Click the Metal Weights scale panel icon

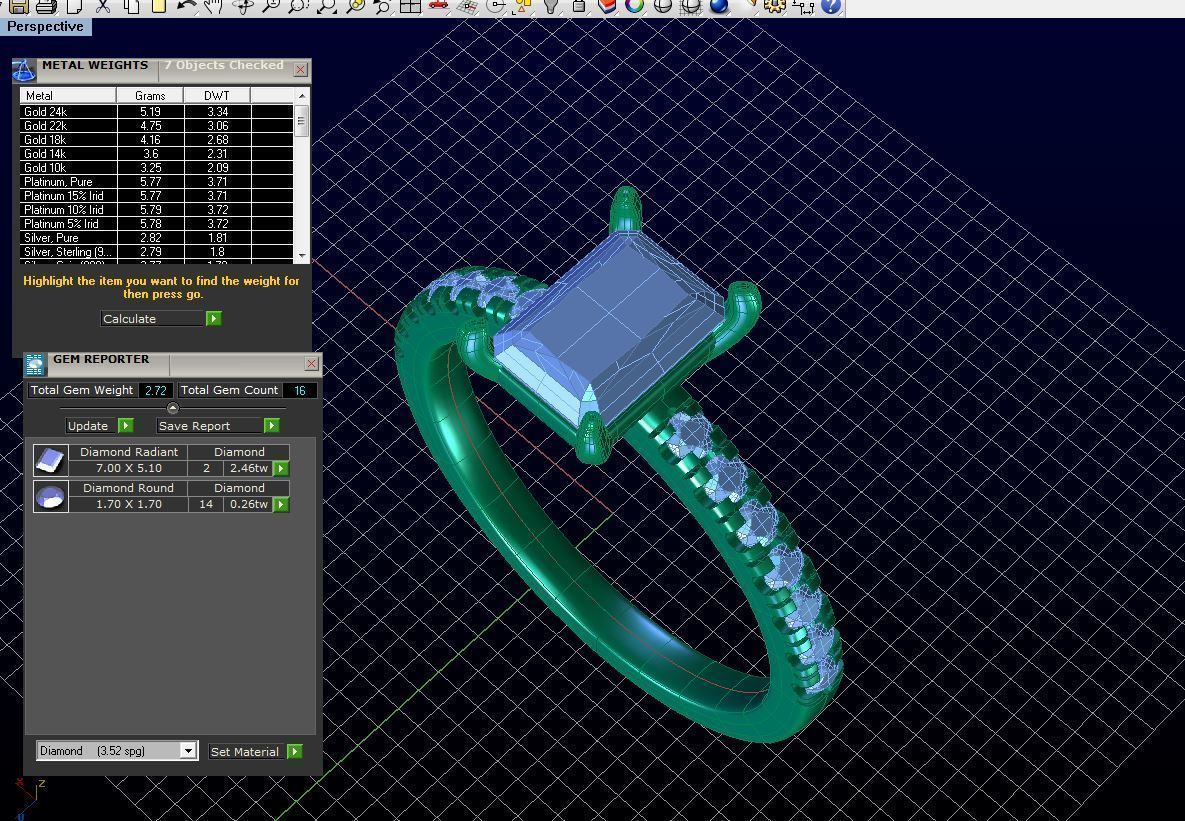click(24, 71)
